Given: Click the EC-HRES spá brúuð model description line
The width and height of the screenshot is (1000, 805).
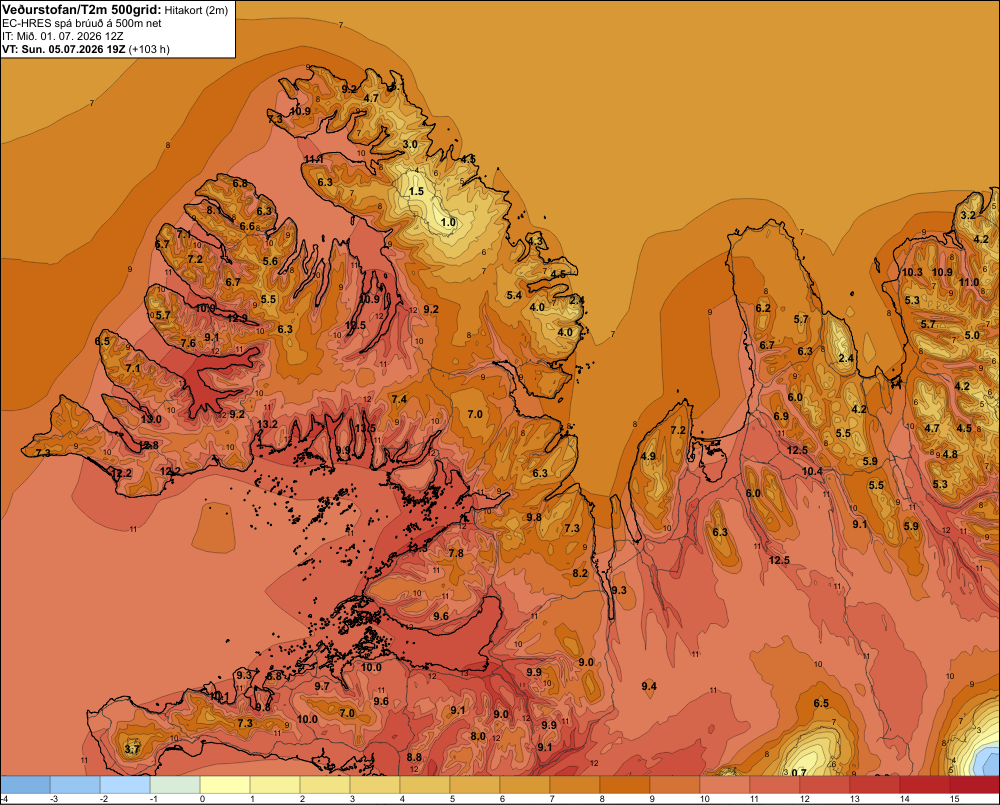Looking at the screenshot, I should pos(82,24).
